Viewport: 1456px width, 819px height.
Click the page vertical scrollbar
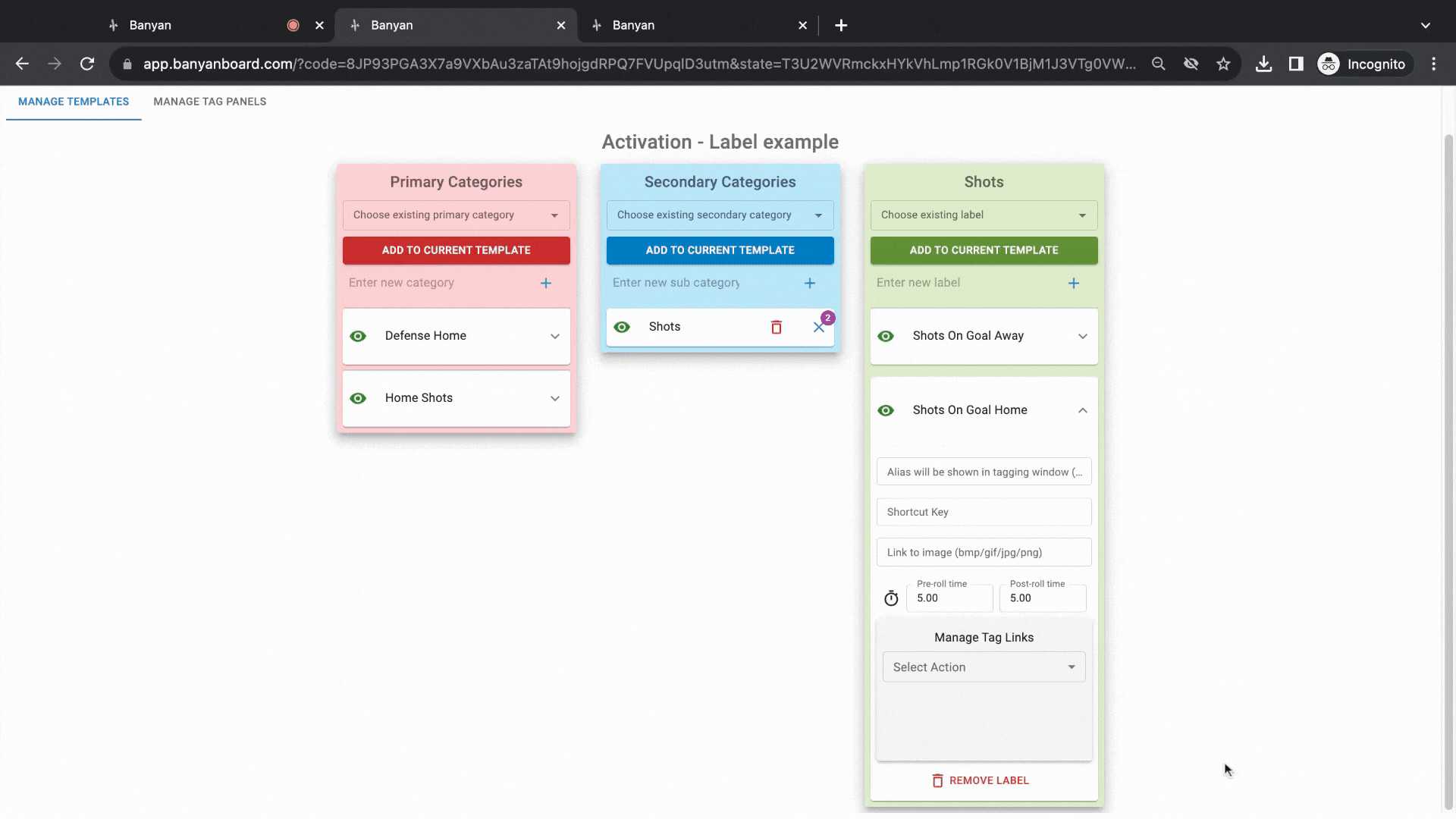click(1448, 470)
